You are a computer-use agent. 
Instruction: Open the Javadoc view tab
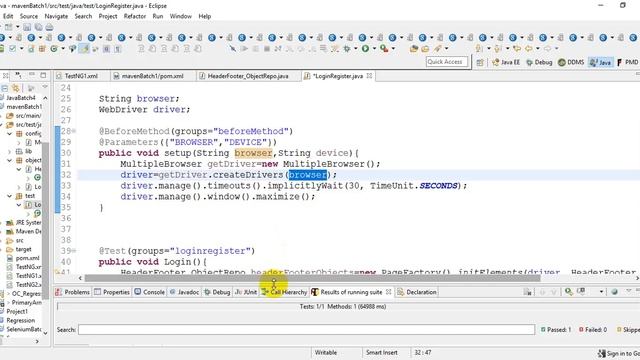[184, 292]
